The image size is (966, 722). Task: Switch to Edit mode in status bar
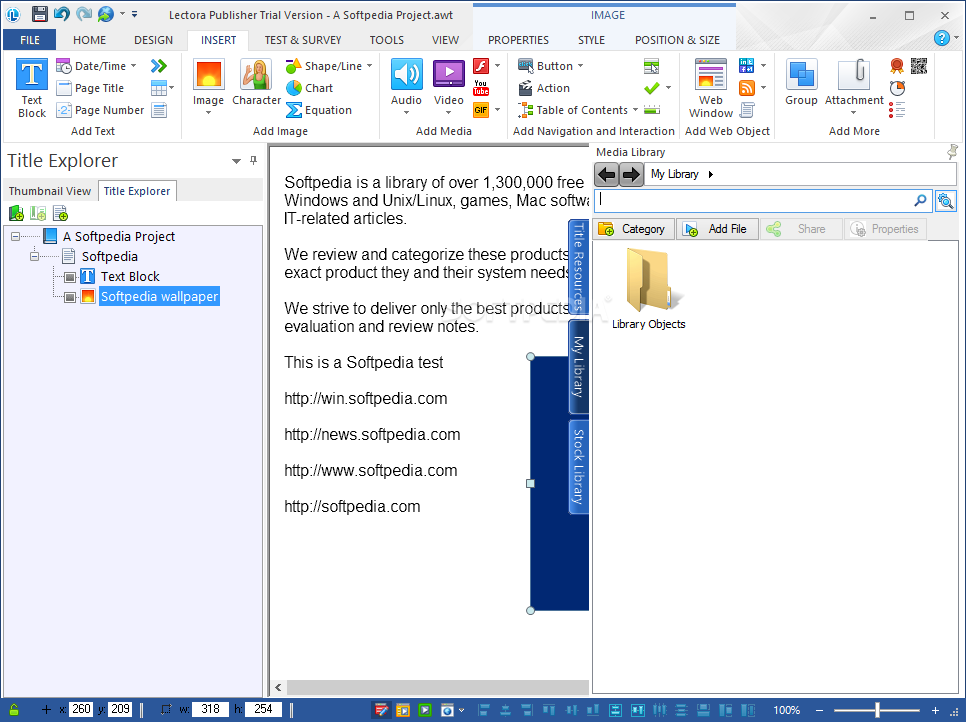(381, 710)
